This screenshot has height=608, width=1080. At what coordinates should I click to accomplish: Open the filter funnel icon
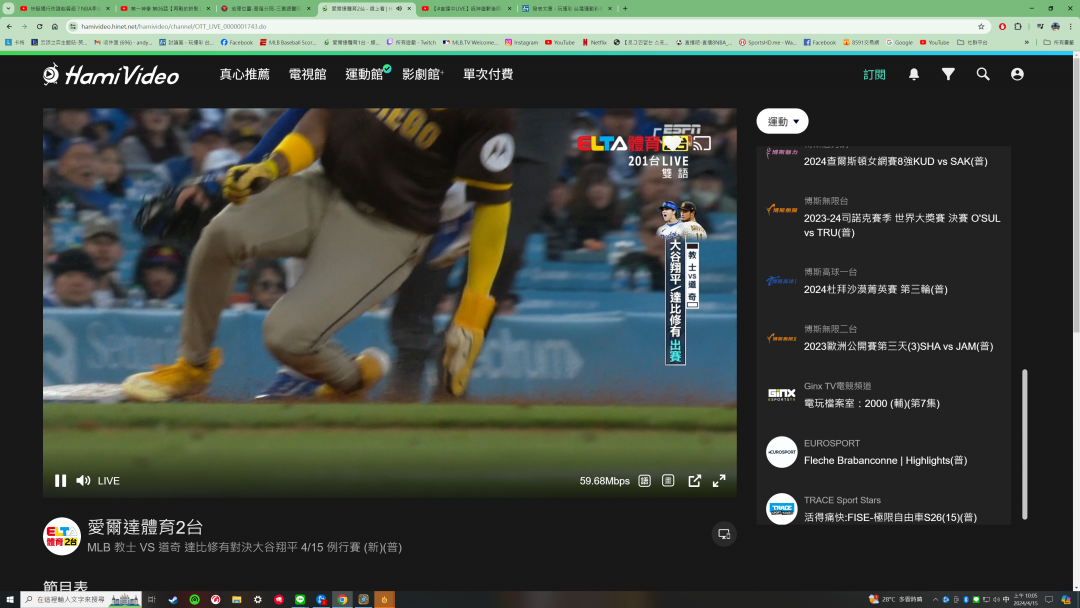tap(948, 74)
